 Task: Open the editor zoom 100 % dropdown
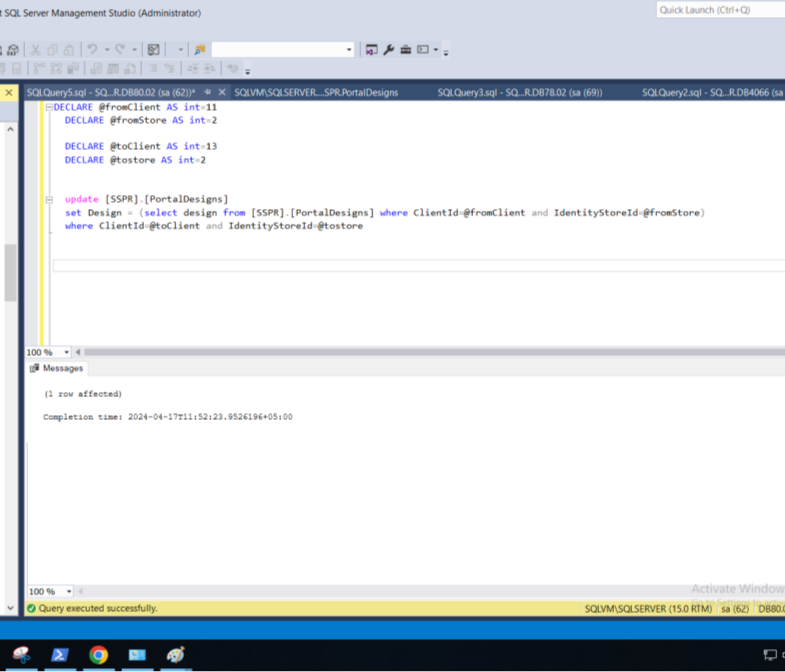point(66,352)
